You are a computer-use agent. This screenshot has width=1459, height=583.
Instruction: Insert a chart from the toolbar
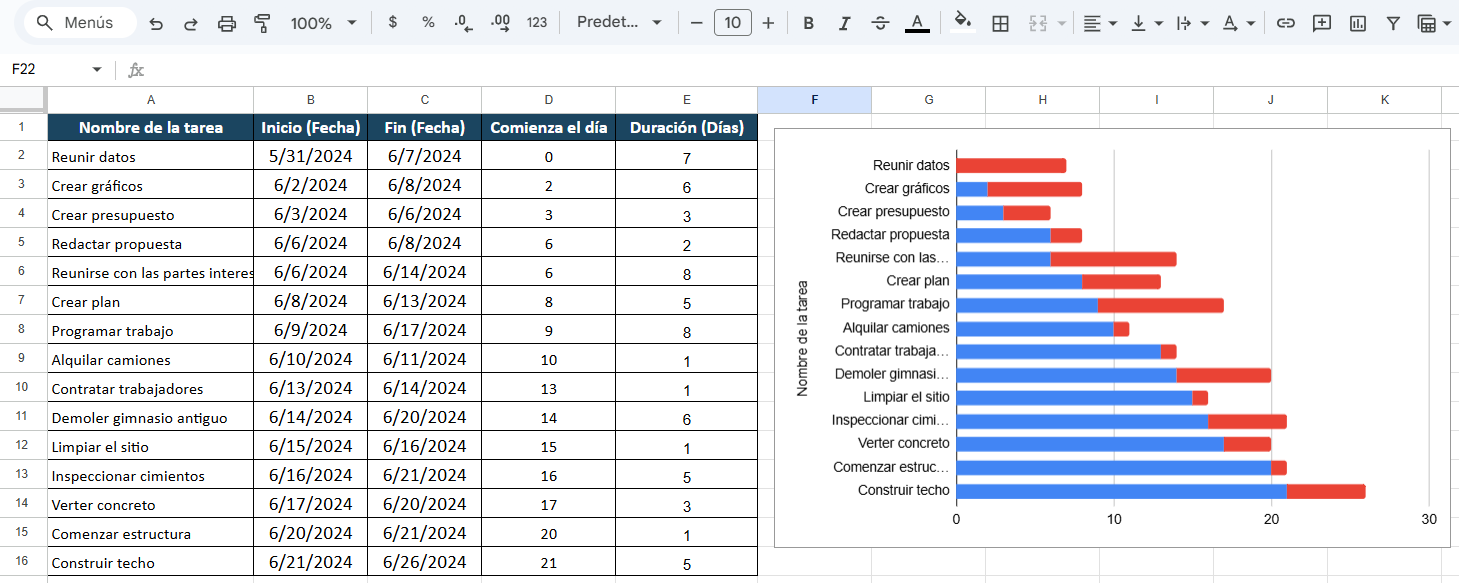(x=1357, y=22)
